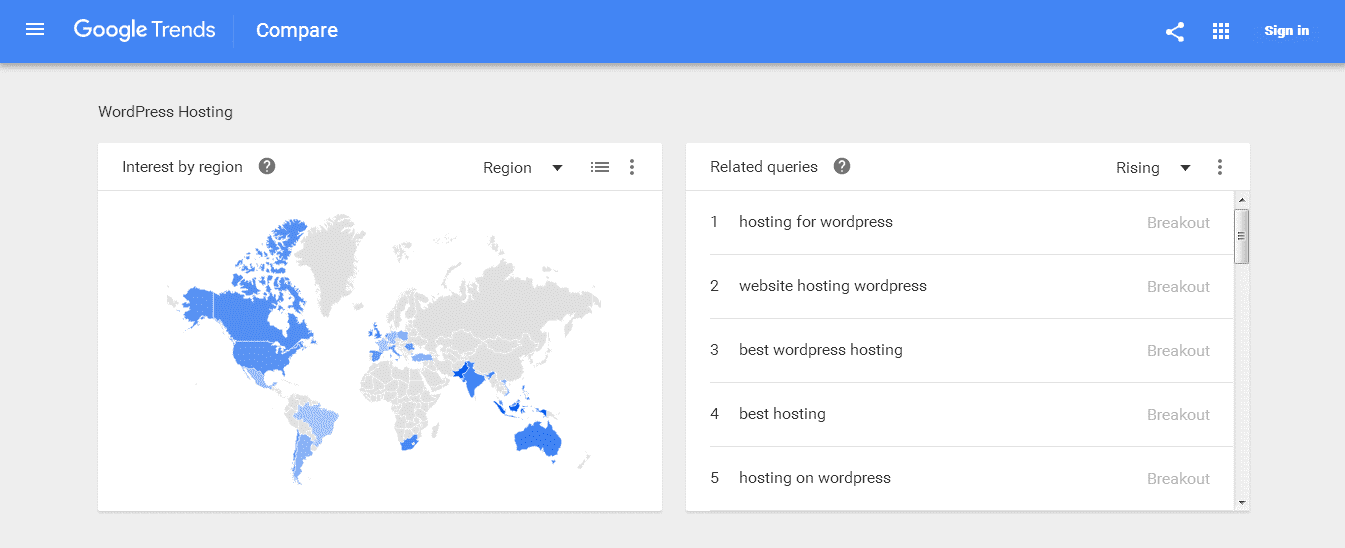Click scroll-down arrow in related queries

[1242, 503]
